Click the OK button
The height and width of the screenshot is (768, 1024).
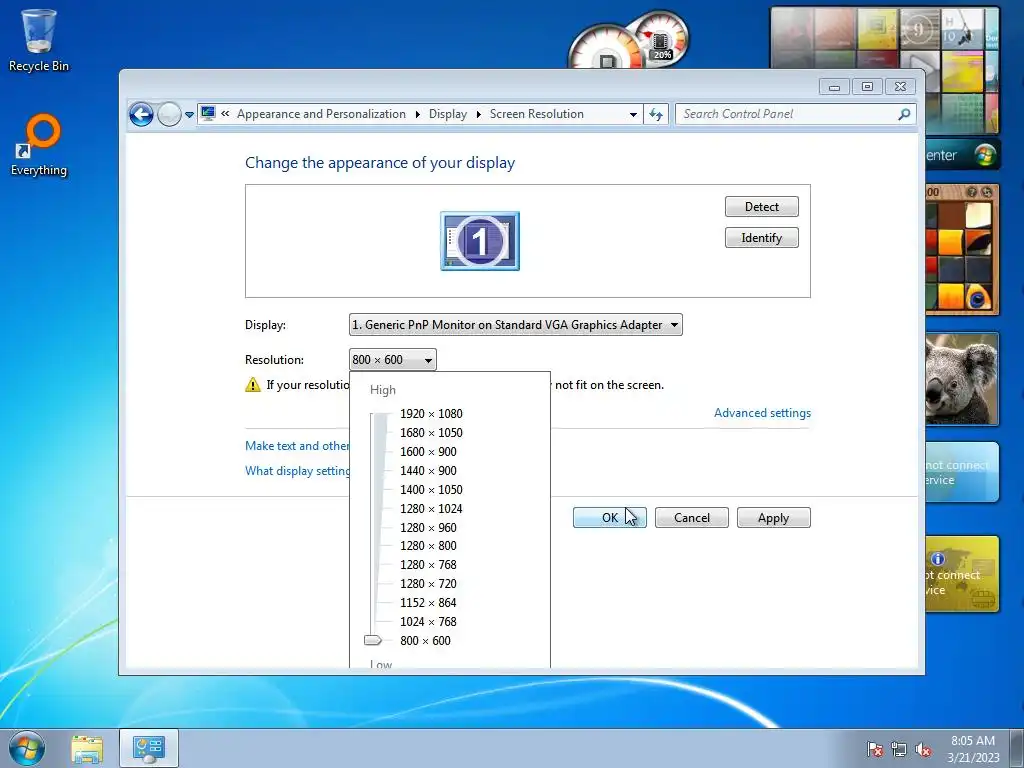609,518
